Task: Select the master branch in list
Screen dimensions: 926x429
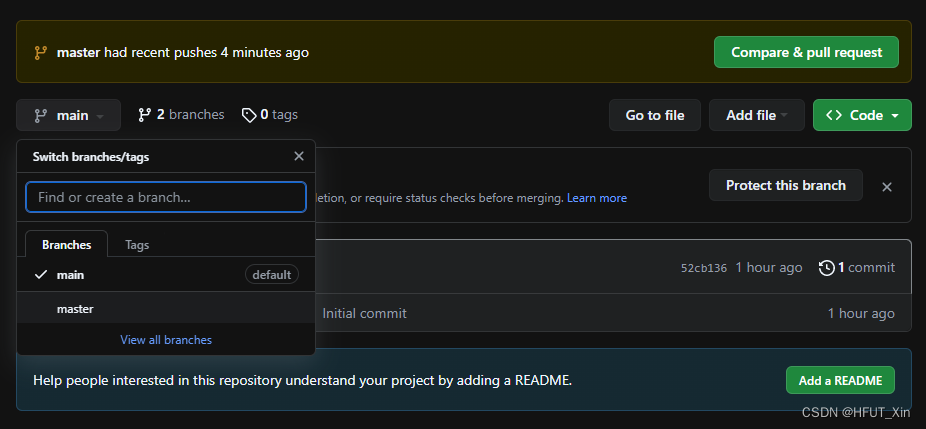Action: tap(166, 308)
